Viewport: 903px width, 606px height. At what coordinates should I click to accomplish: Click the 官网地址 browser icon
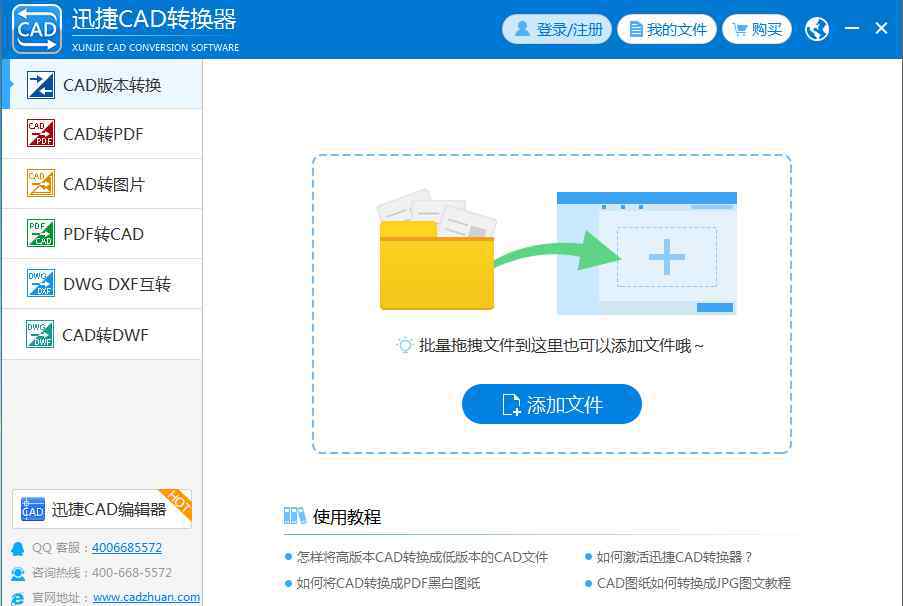tap(18, 599)
